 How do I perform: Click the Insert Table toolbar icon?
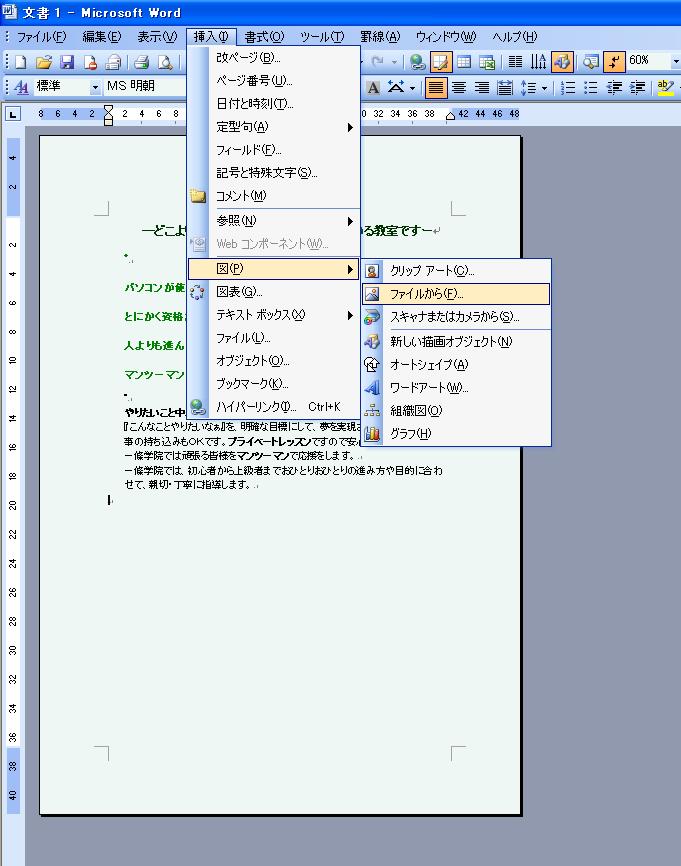click(464, 62)
